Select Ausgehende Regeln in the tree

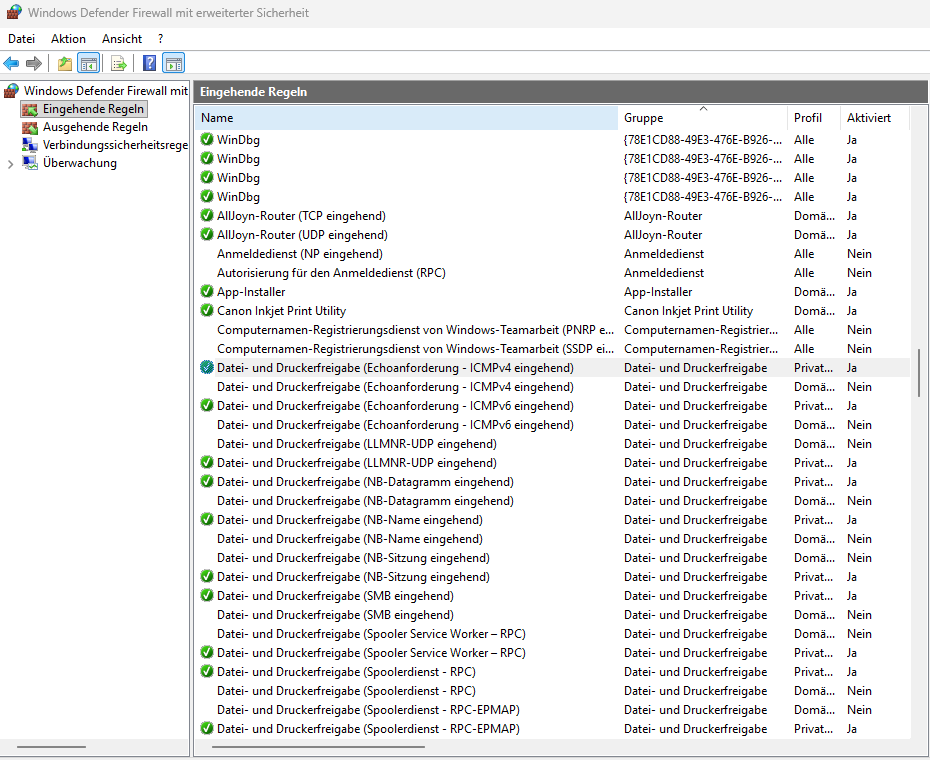click(95, 127)
